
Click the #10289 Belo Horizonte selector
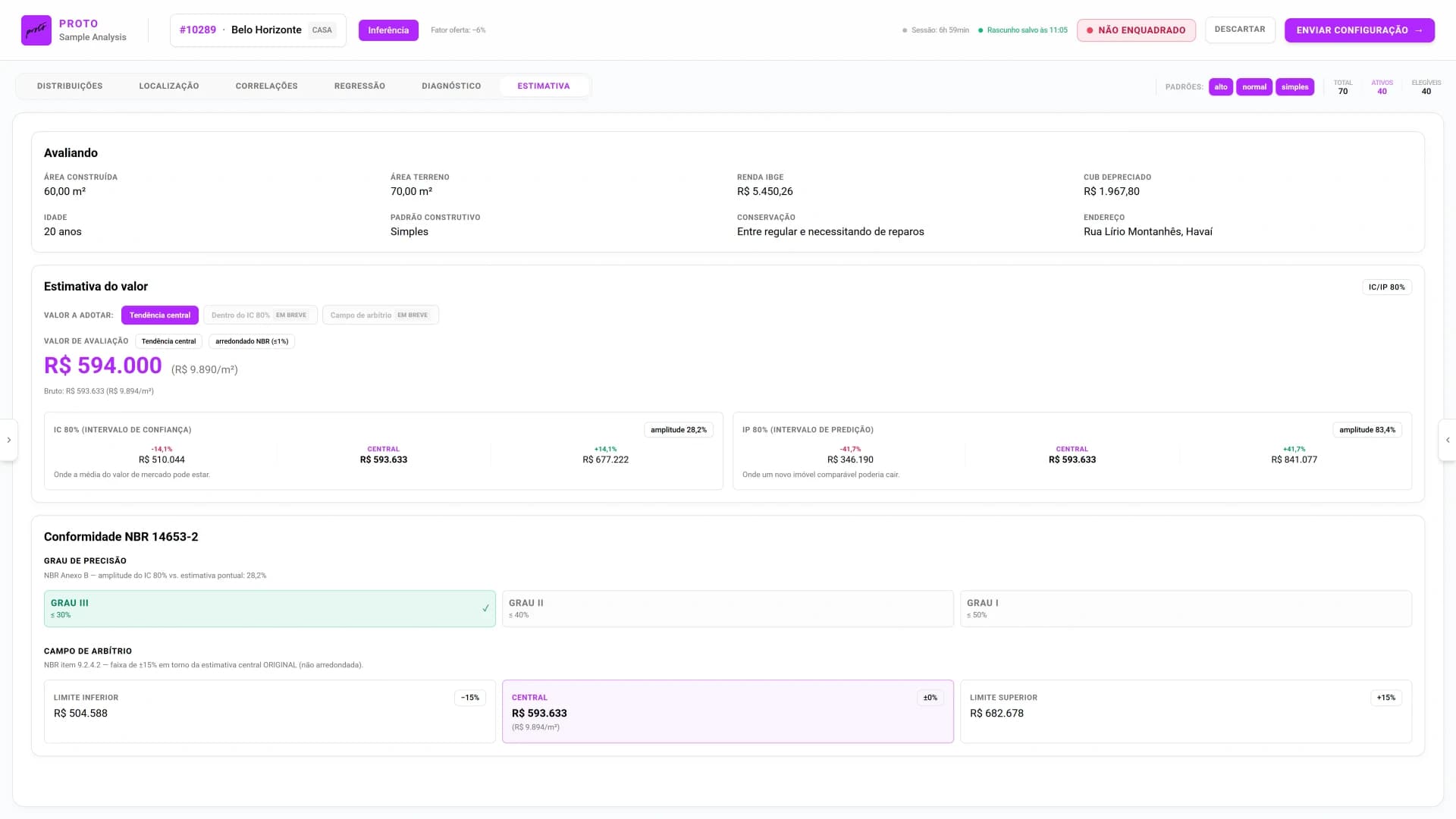(258, 30)
